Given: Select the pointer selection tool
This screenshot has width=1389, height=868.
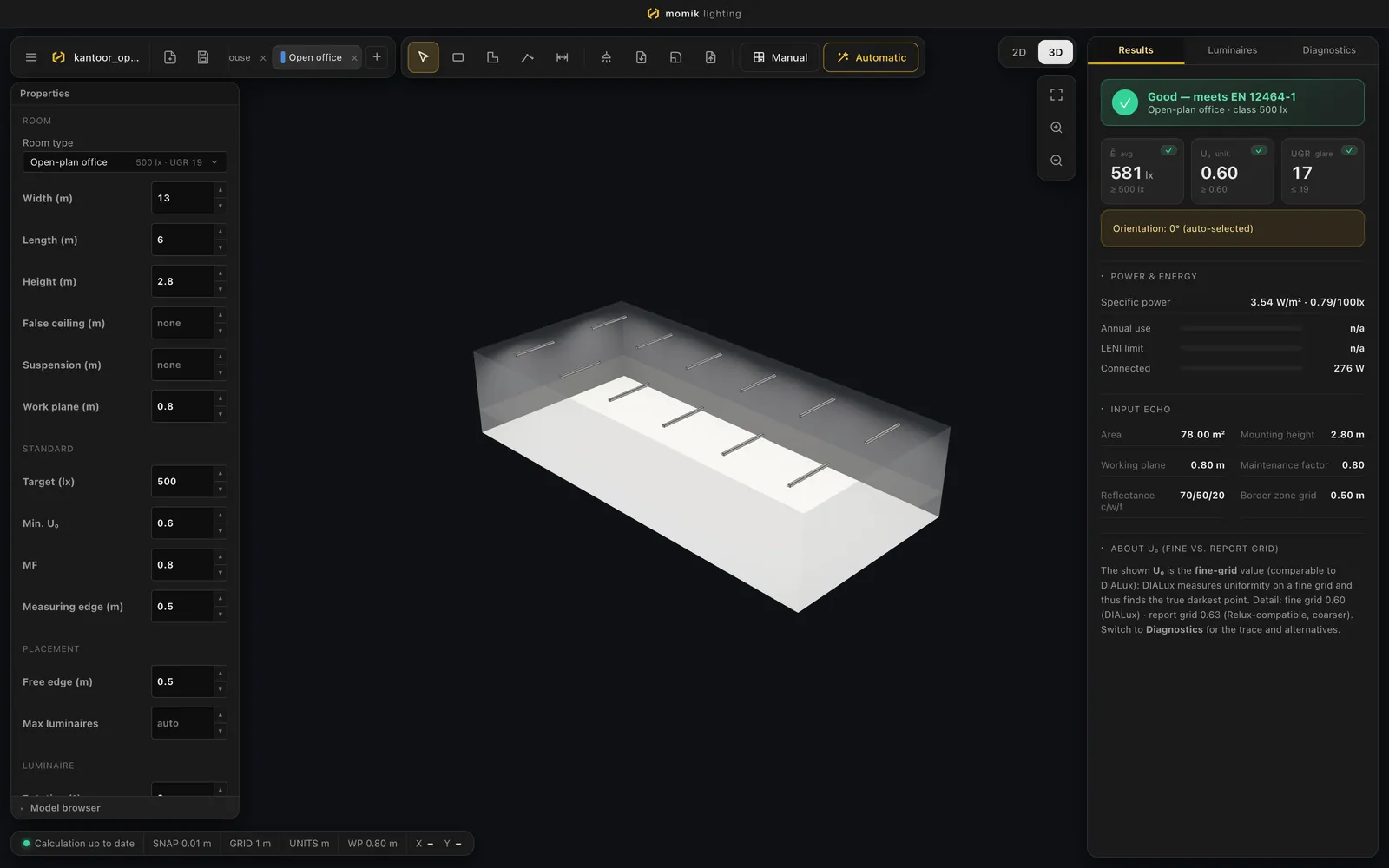Looking at the screenshot, I should click(x=424, y=57).
